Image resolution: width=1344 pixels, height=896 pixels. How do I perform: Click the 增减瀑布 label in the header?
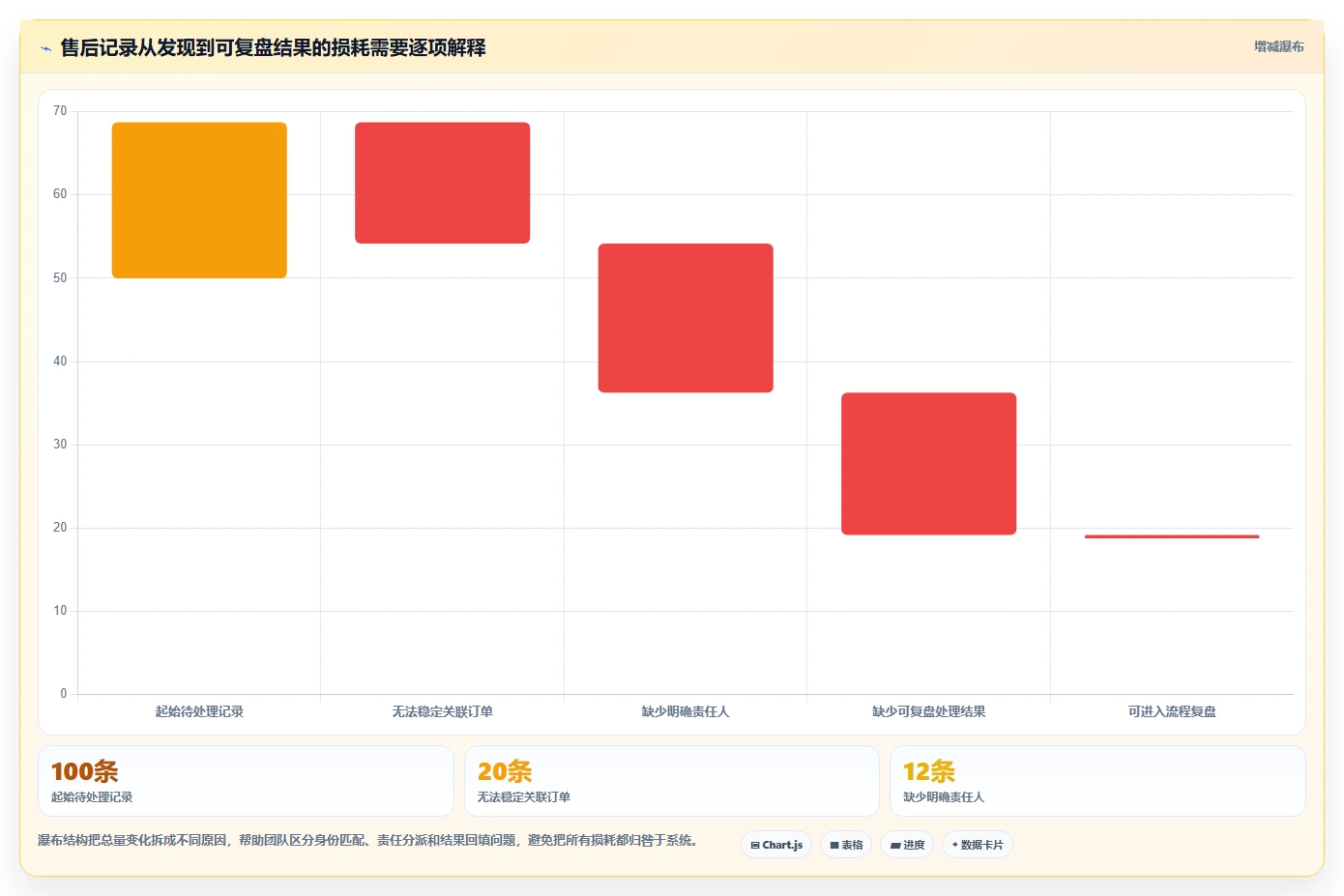[x=1278, y=46]
